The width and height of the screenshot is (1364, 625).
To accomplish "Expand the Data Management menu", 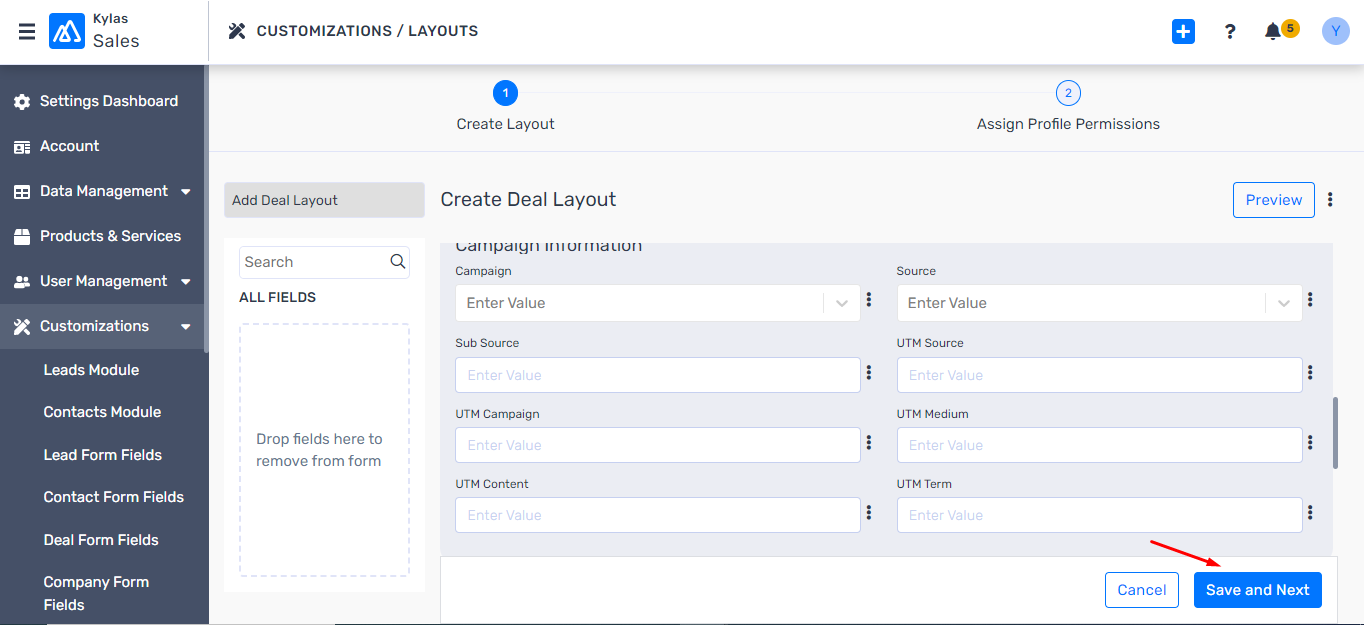I will point(186,191).
